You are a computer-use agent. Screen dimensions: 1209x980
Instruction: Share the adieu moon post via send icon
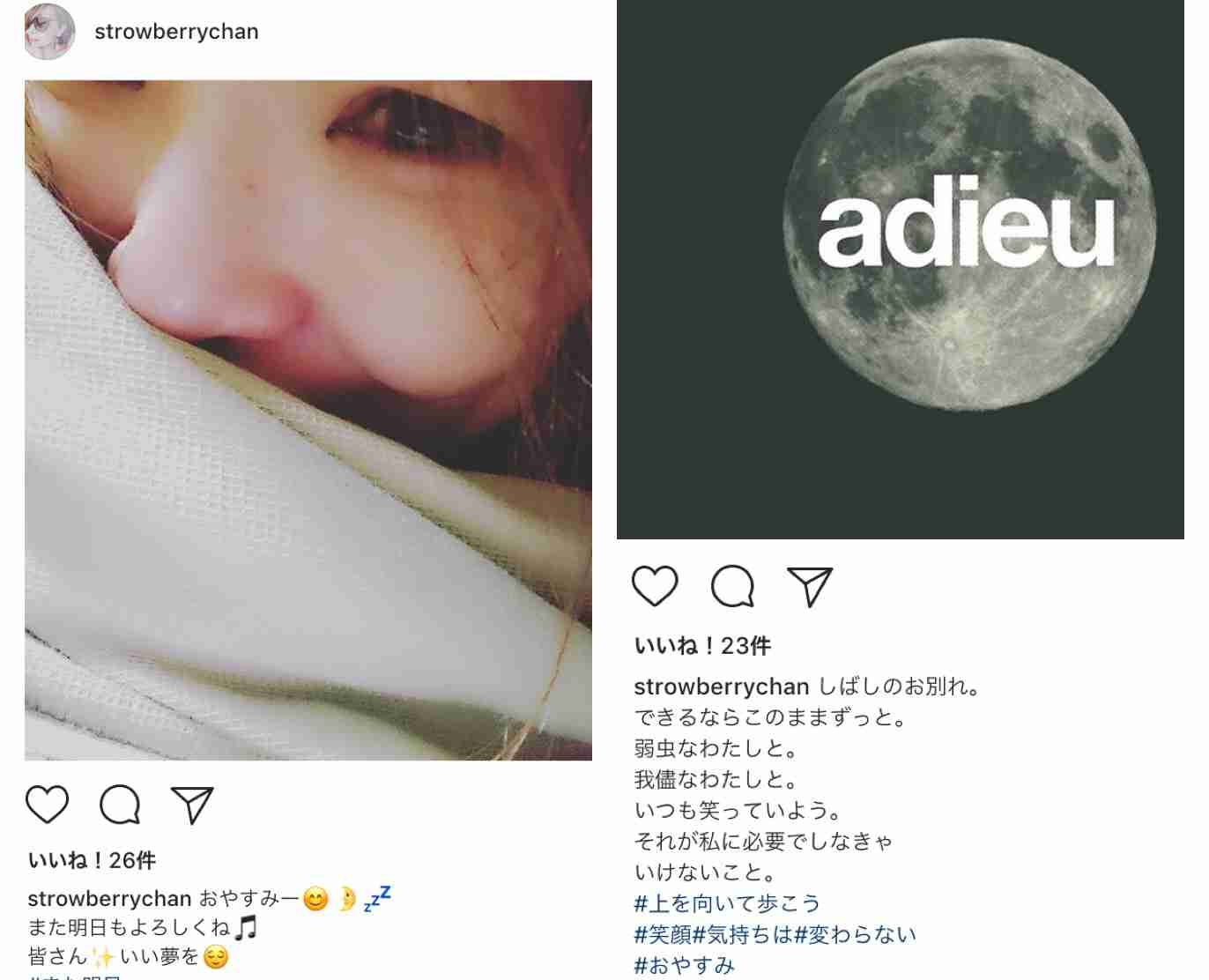(810, 586)
